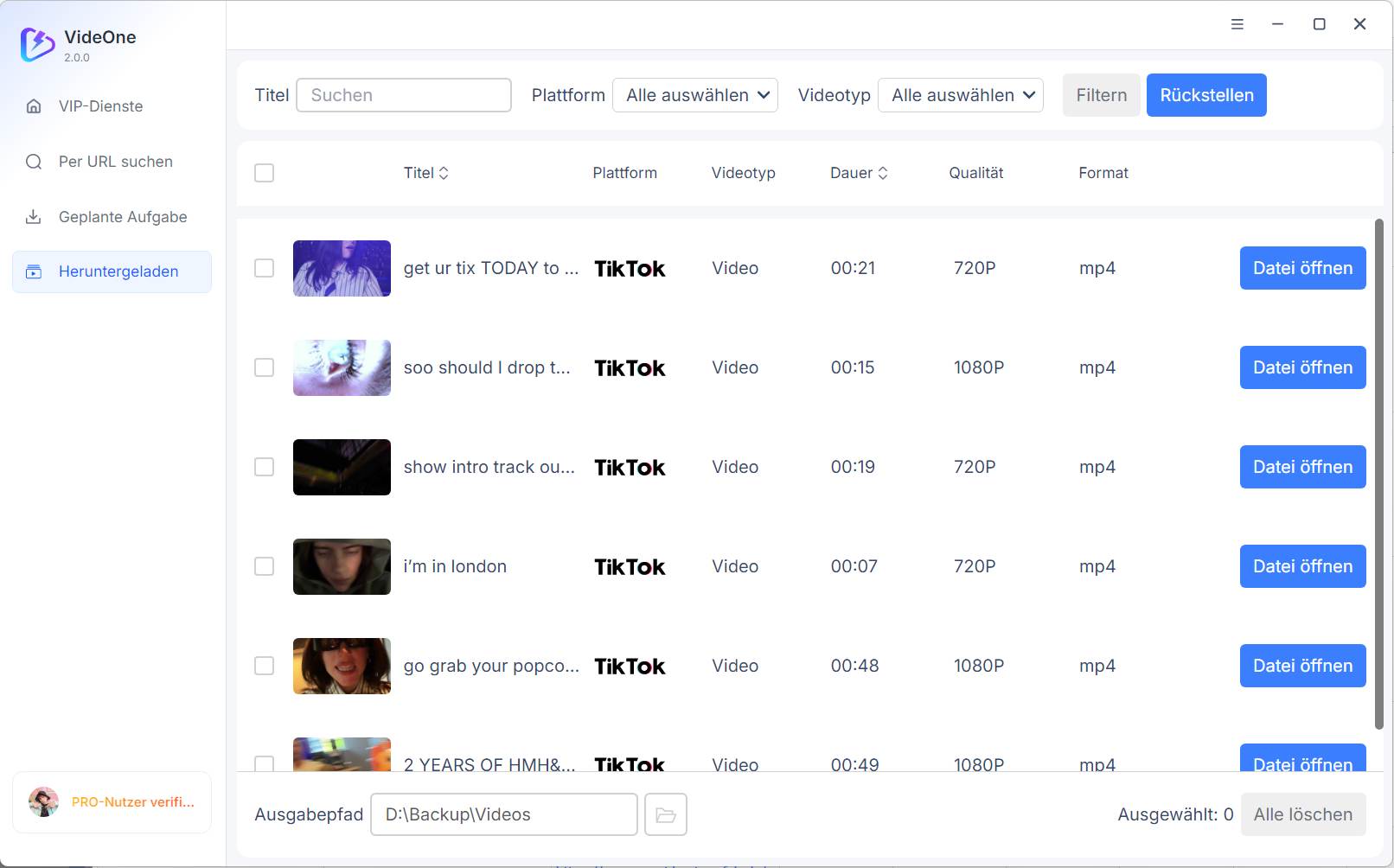Screen dimensions: 1394x868
Task: Toggle the select-all checkbox in table header
Action: [265, 173]
